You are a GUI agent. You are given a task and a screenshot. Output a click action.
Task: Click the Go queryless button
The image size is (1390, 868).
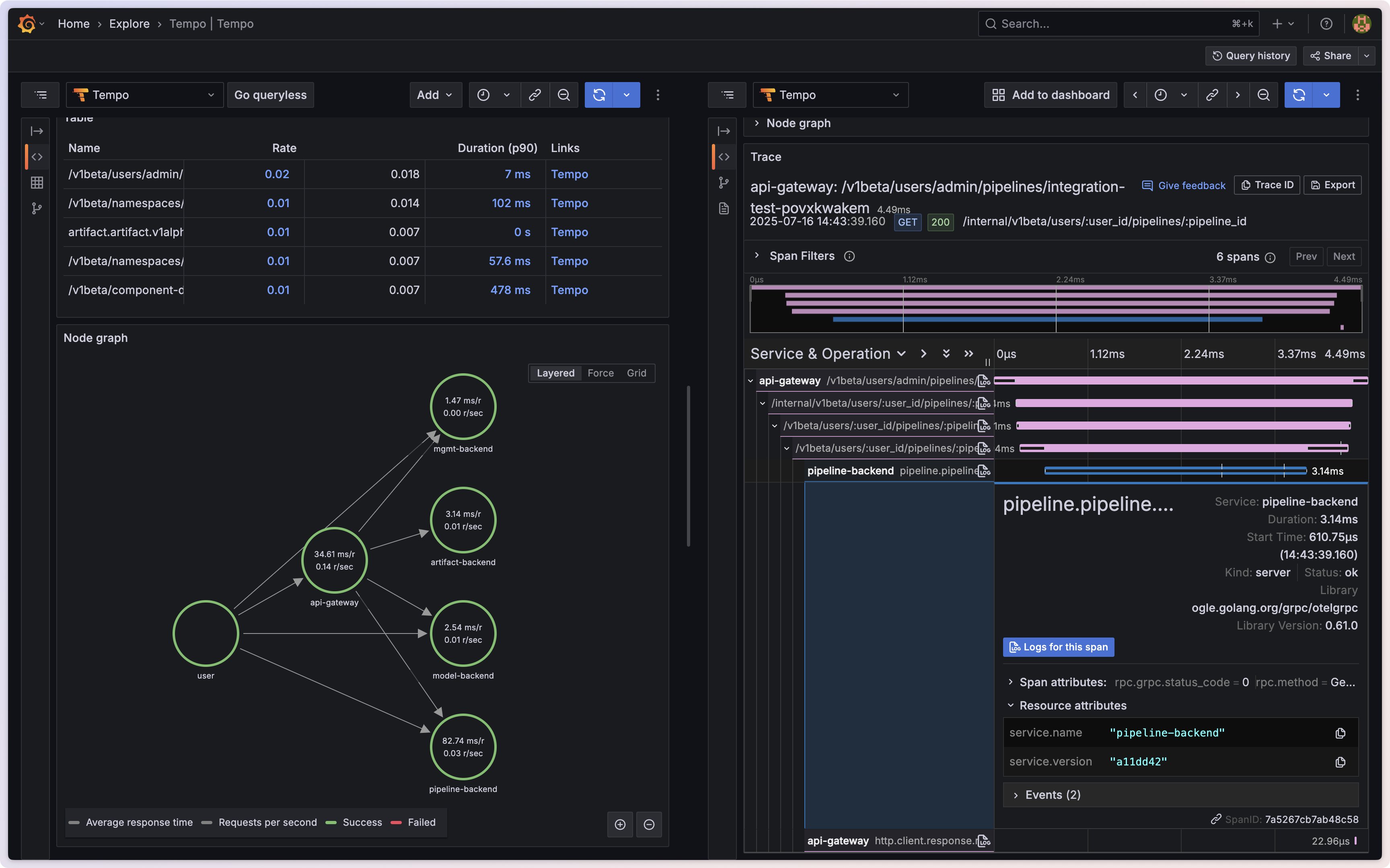[x=270, y=95]
